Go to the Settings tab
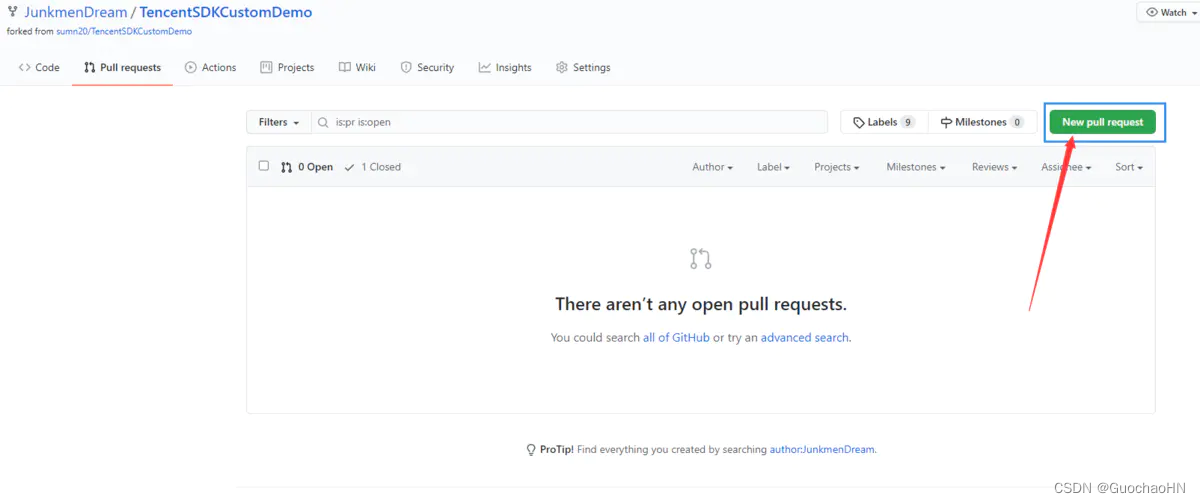The width and height of the screenshot is (1200, 503). 583,68
